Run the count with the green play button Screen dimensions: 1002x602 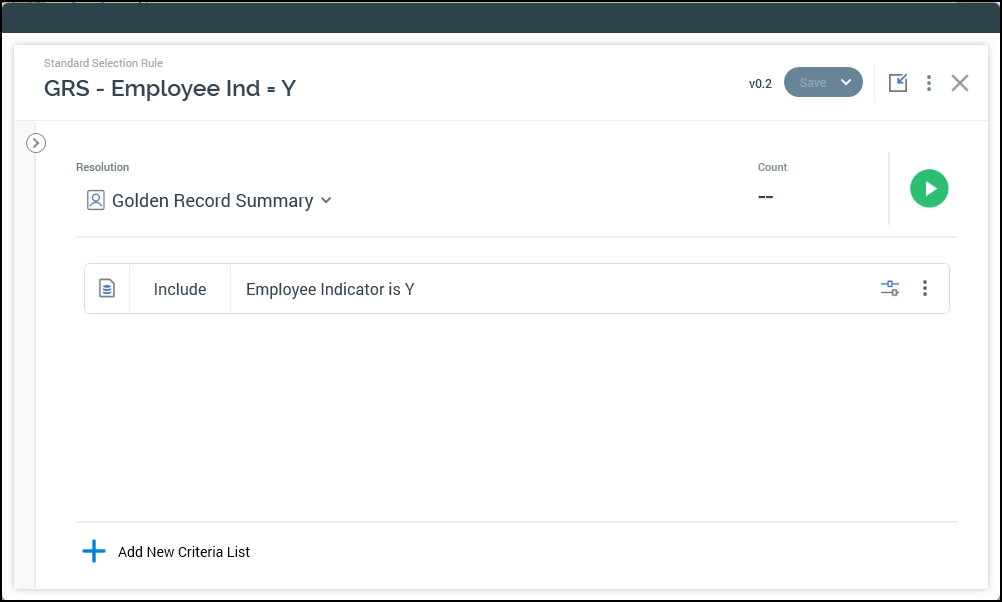click(929, 188)
